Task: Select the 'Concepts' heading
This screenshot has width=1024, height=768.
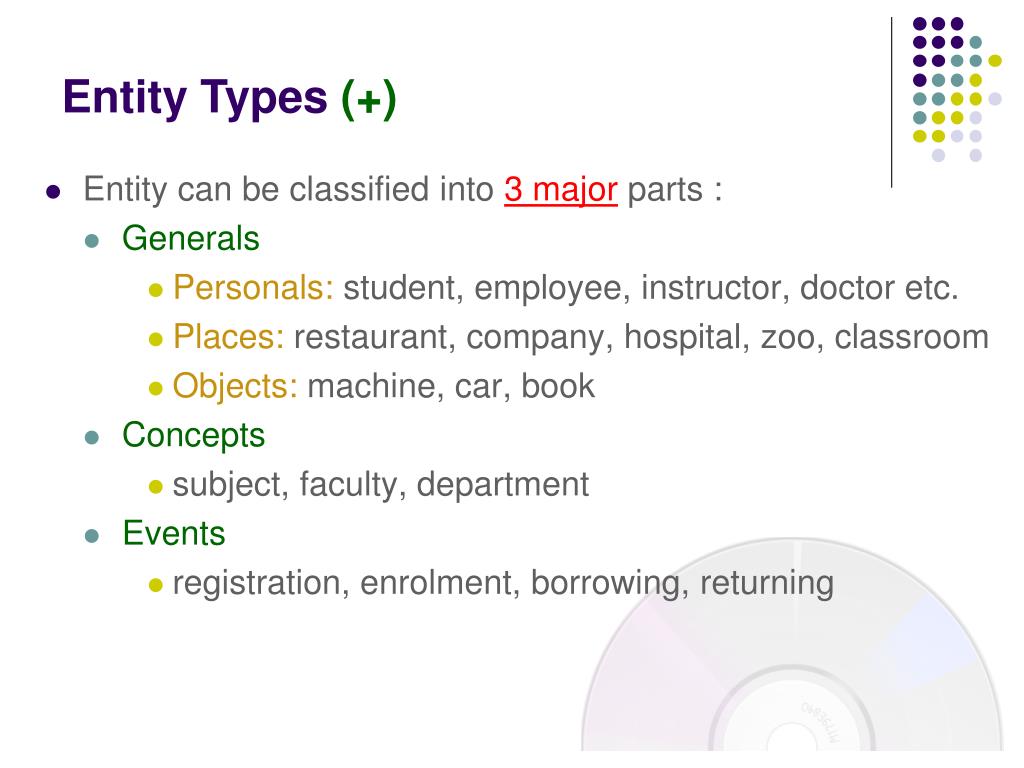Action: [193, 436]
